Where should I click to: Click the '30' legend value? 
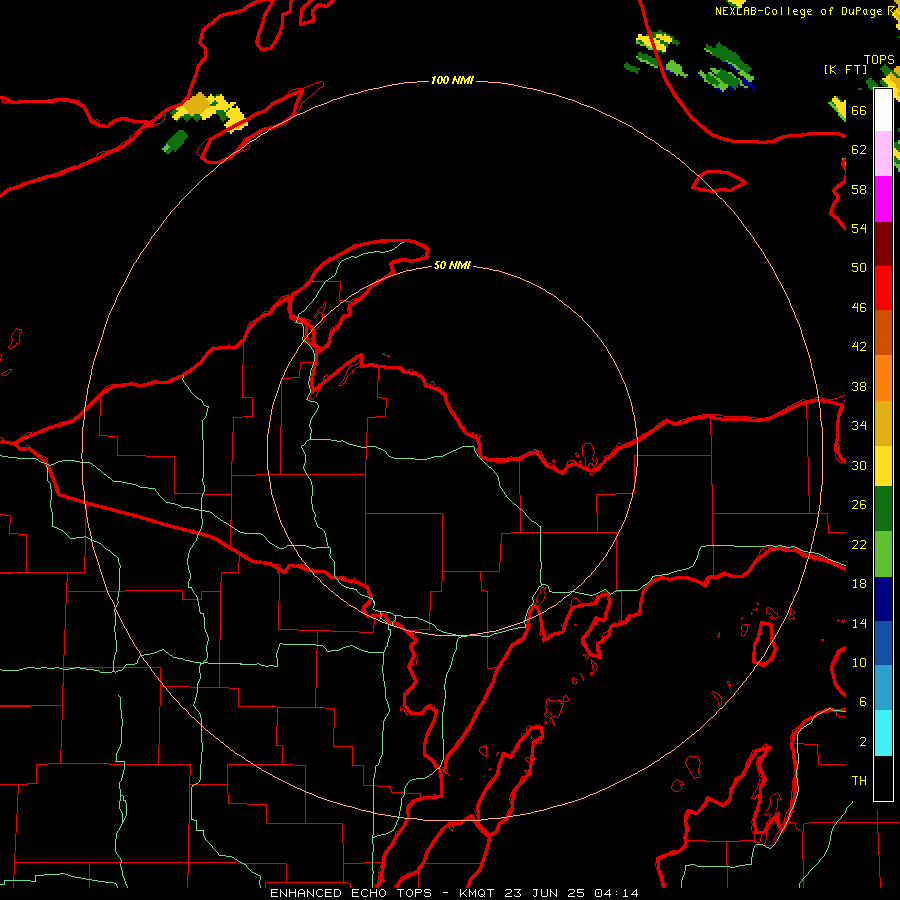(859, 465)
